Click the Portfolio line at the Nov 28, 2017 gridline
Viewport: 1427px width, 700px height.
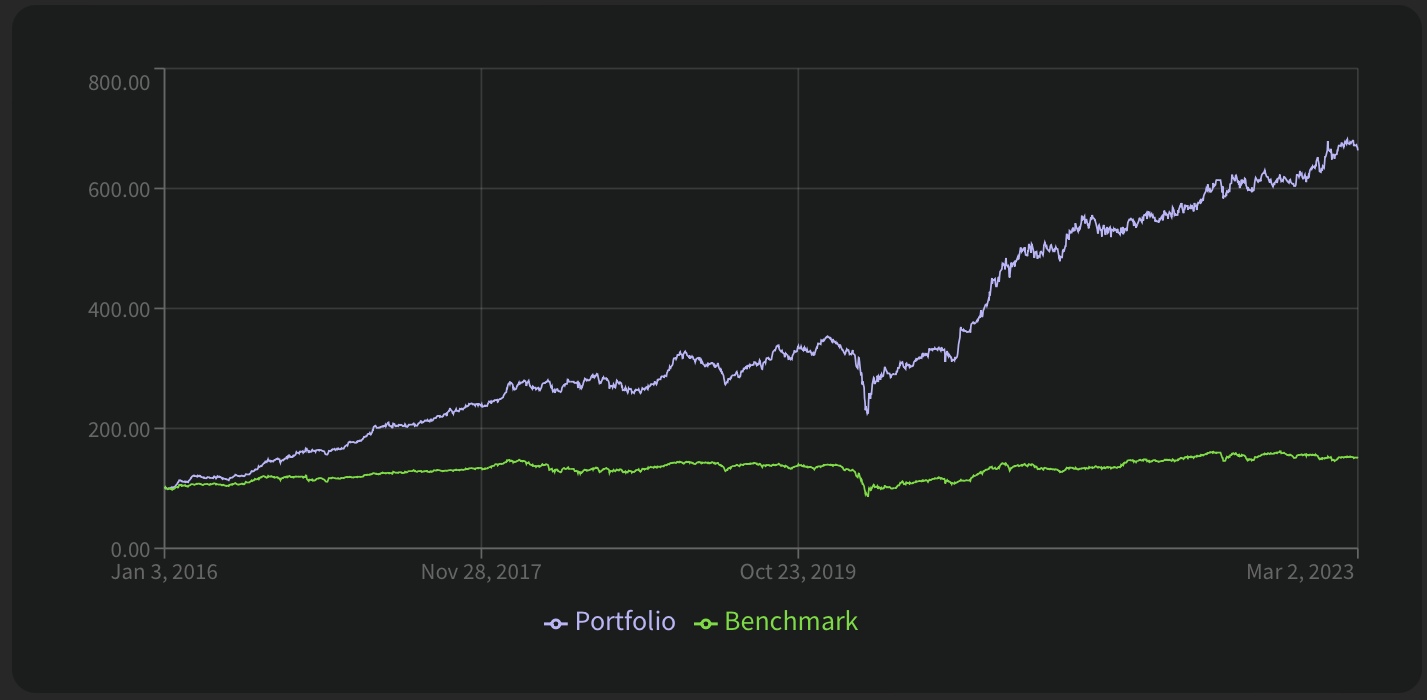pyautogui.click(x=481, y=404)
